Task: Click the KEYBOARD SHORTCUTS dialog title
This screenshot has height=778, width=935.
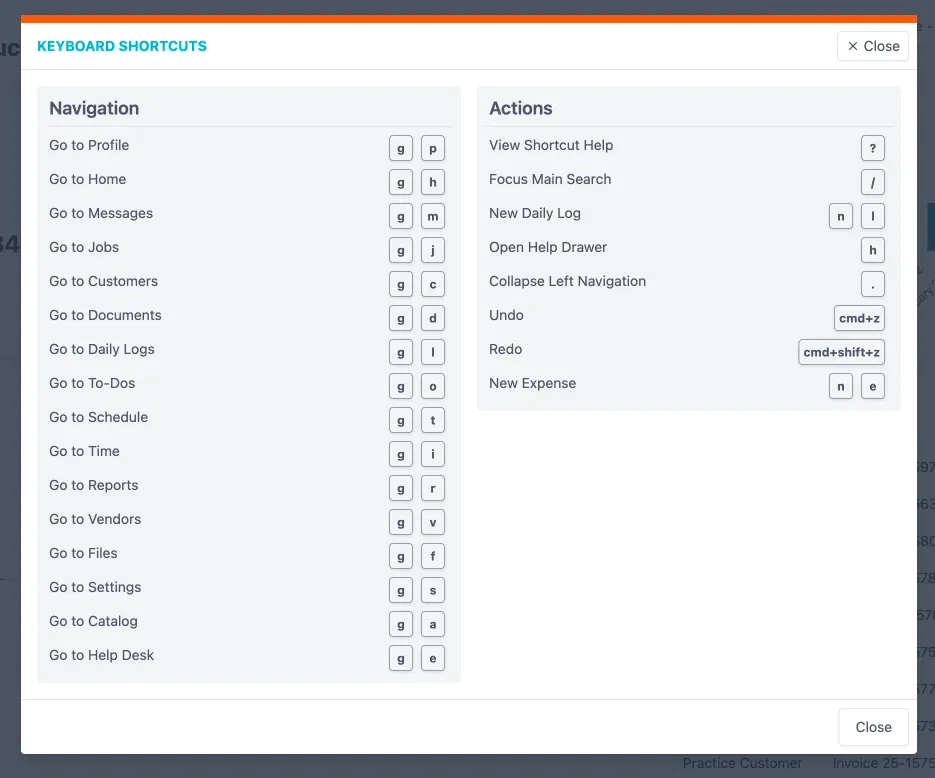Action: [122, 45]
